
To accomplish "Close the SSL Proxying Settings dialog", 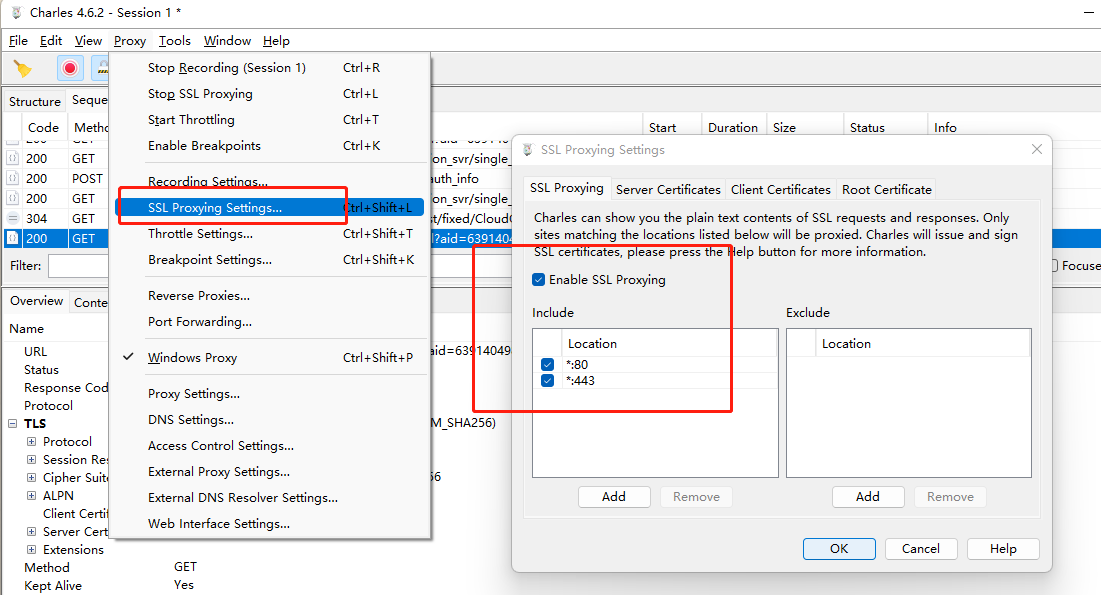I will click(1036, 149).
